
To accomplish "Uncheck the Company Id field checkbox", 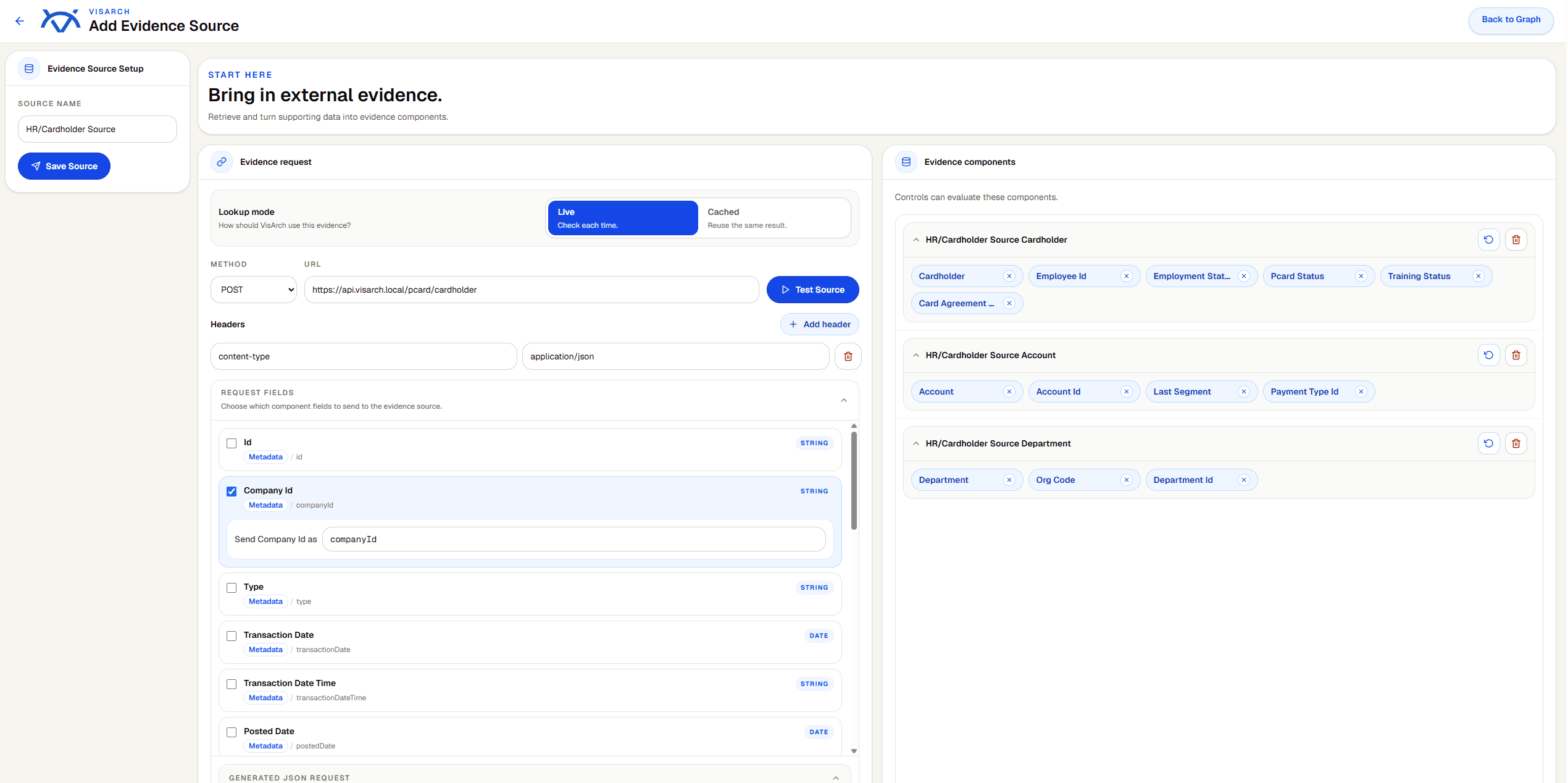I will click(231, 492).
